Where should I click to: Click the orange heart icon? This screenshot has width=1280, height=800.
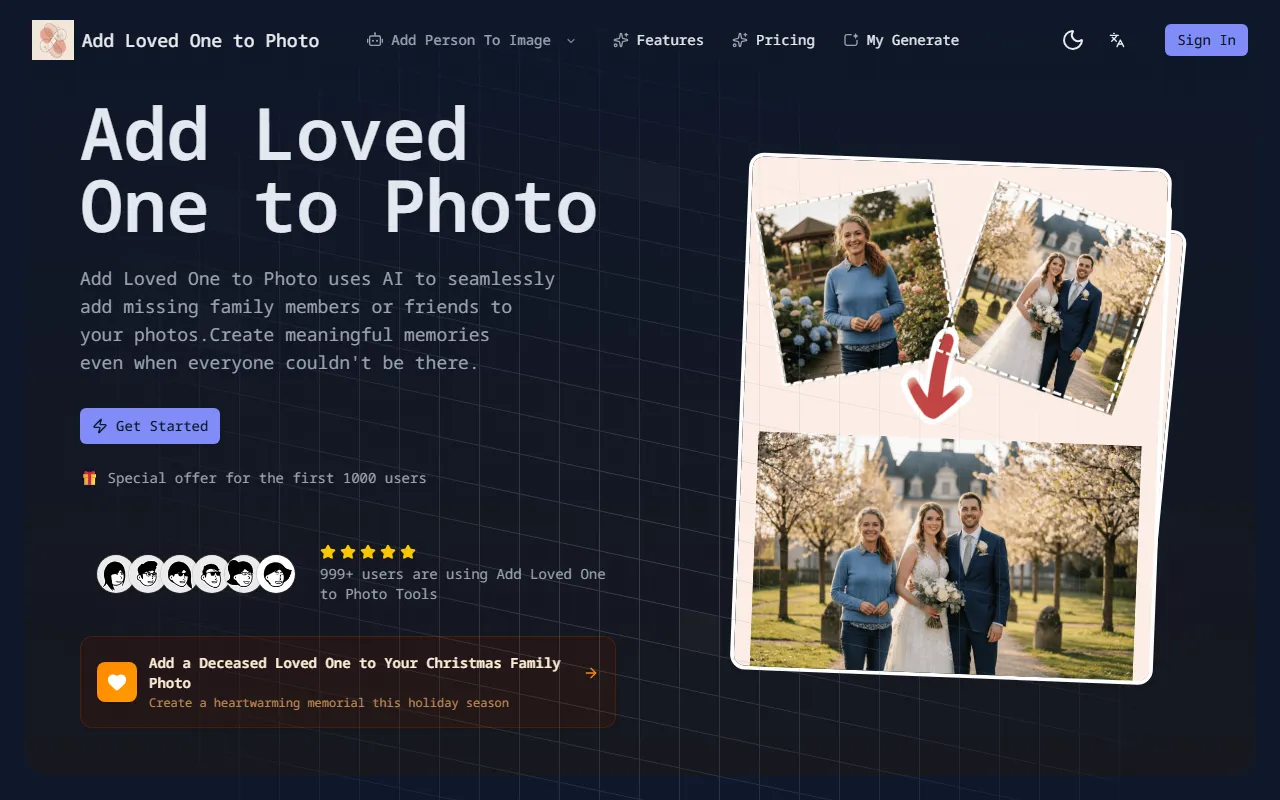(x=117, y=682)
